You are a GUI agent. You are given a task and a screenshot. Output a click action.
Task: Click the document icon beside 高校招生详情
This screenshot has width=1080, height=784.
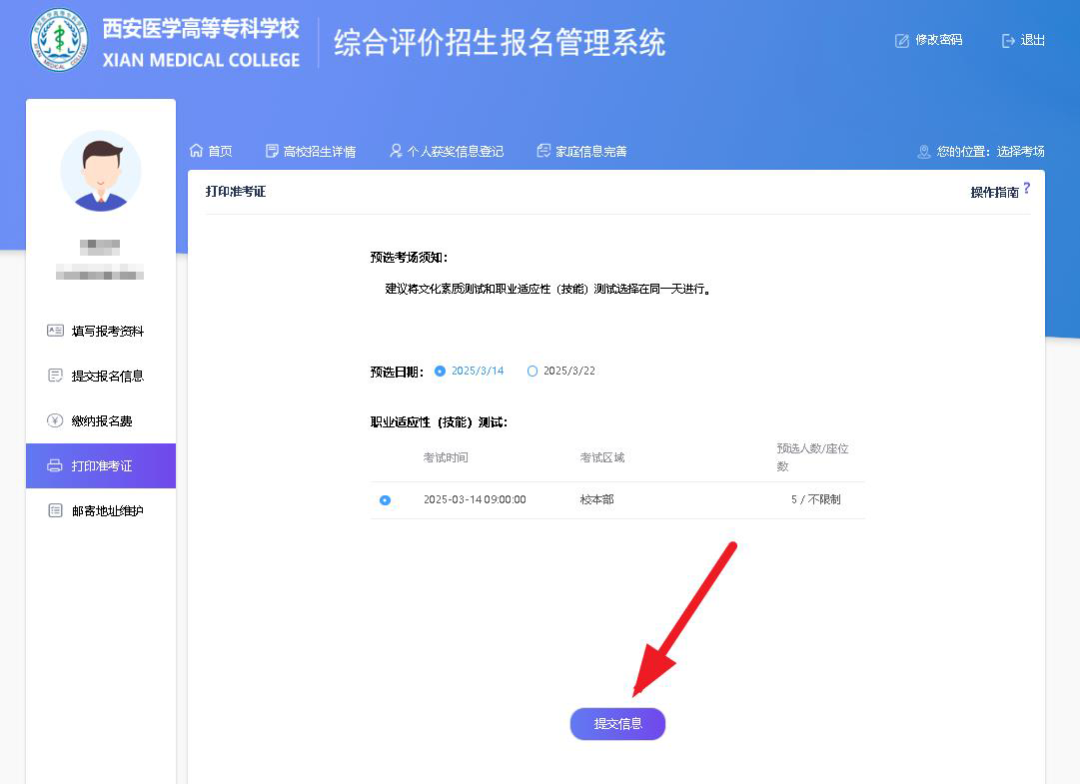point(272,151)
